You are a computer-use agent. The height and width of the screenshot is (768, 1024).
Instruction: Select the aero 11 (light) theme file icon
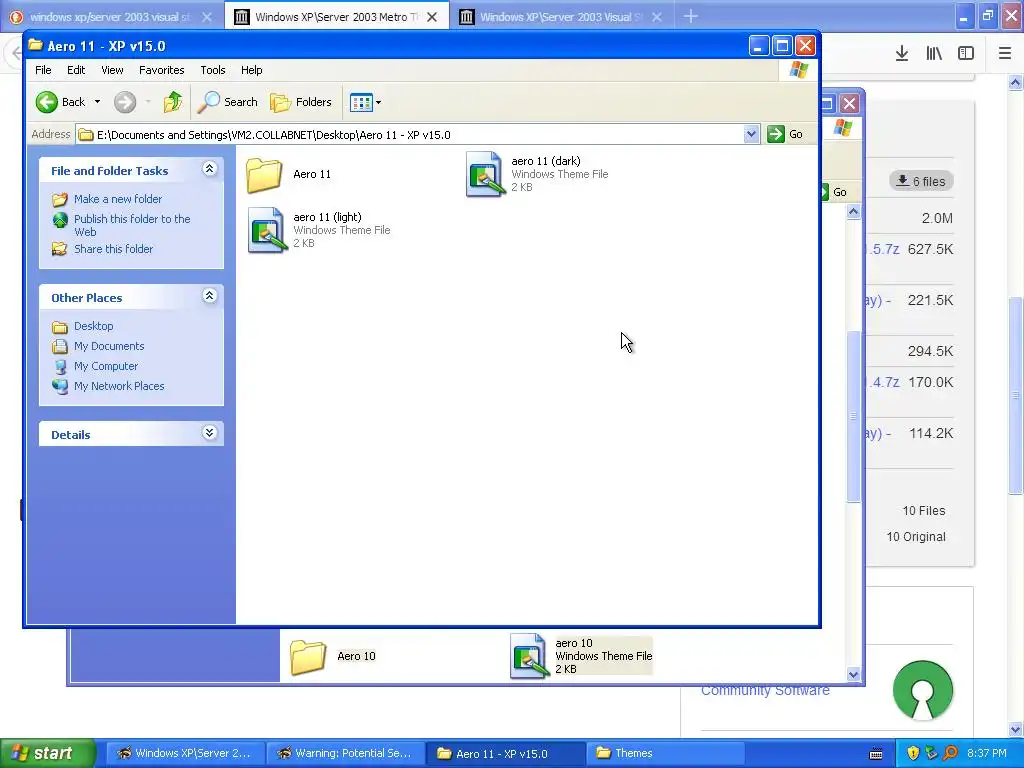[267, 230]
